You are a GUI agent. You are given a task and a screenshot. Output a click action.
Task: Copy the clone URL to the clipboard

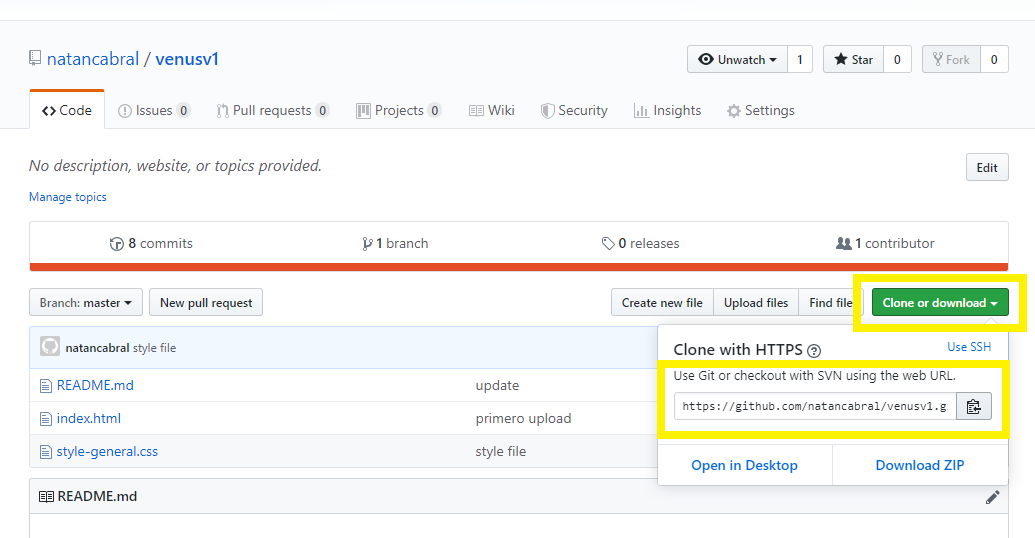pyautogui.click(x=974, y=406)
